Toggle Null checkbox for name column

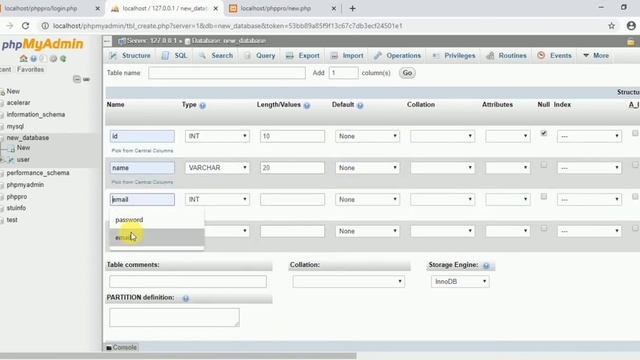click(543, 165)
